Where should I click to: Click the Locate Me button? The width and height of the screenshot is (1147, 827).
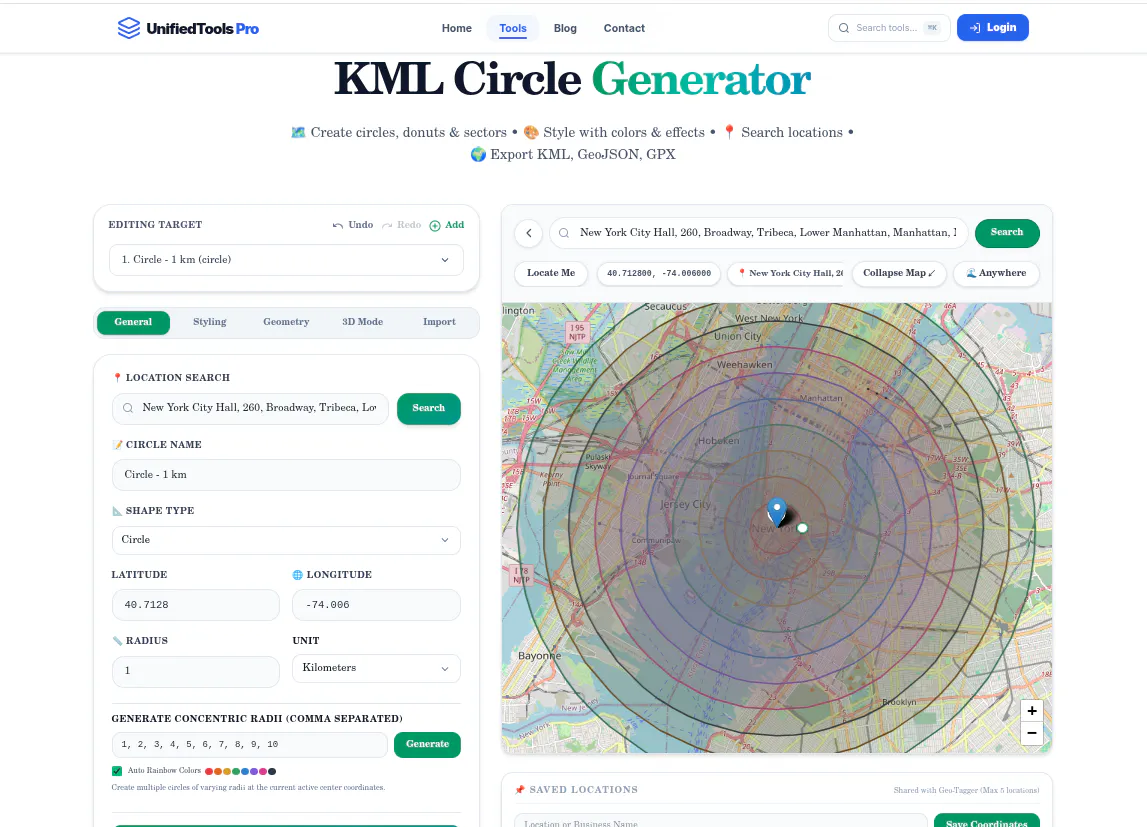(551, 273)
